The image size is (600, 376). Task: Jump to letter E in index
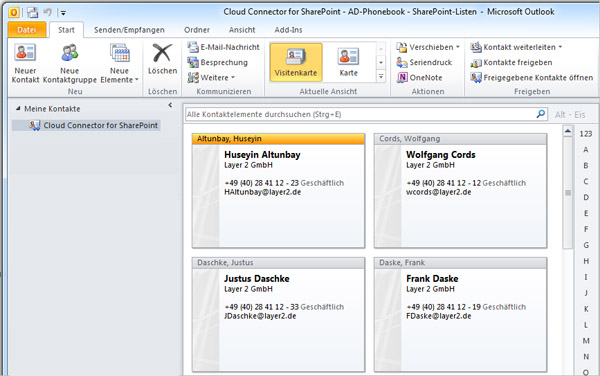click(586, 213)
